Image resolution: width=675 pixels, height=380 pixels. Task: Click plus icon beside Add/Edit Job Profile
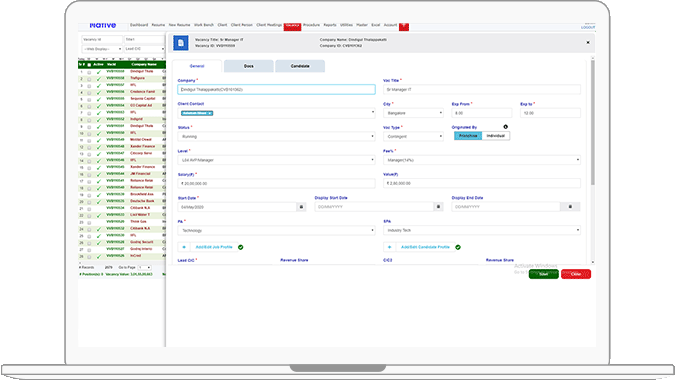pos(184,247)
